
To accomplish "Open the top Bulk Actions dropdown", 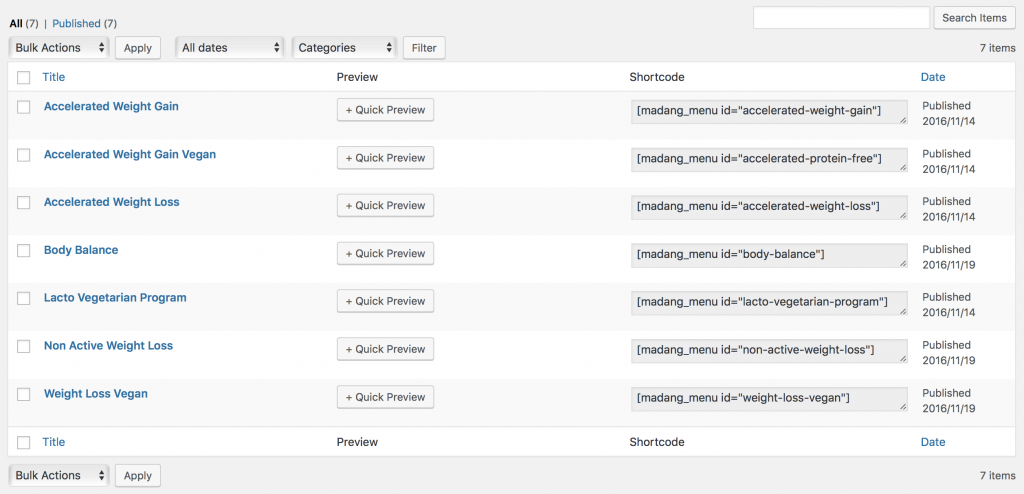I will coord(59,48).
